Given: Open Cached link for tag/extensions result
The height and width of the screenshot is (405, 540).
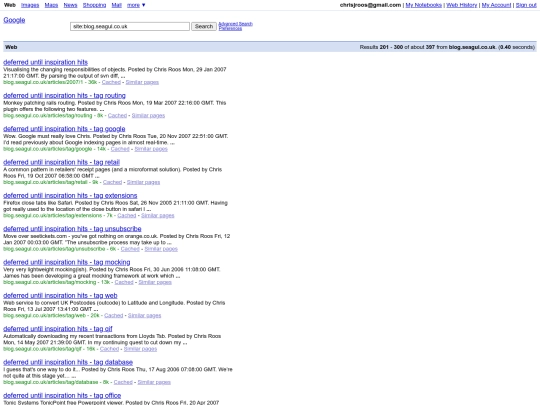Looking at the screenshot, I should [127, 216].
